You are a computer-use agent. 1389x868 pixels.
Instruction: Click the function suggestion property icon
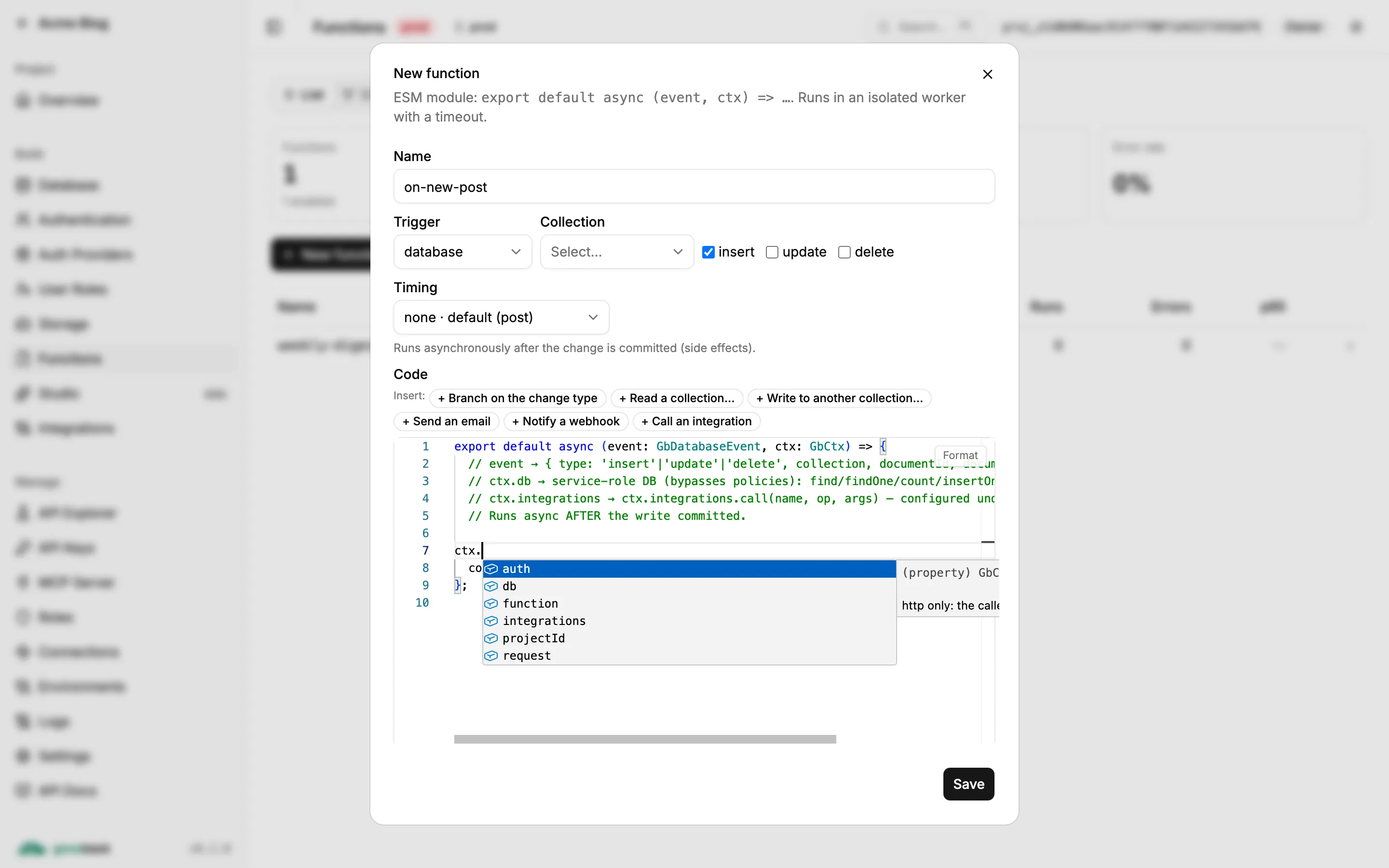click(x=491, y=603)
